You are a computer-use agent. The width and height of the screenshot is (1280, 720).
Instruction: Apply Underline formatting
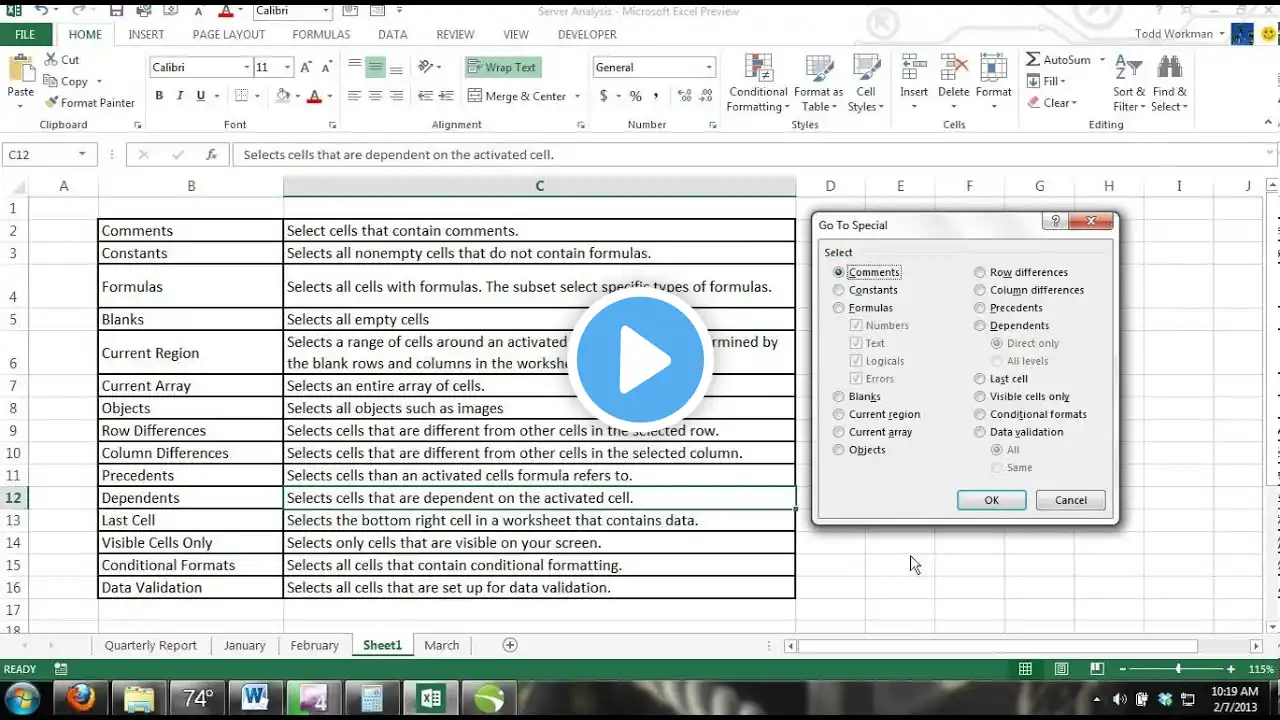point(201,96)
